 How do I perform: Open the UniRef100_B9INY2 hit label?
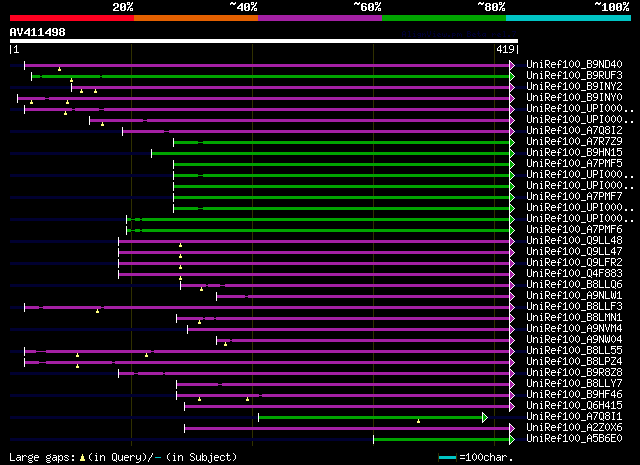(x=574, y=87)
